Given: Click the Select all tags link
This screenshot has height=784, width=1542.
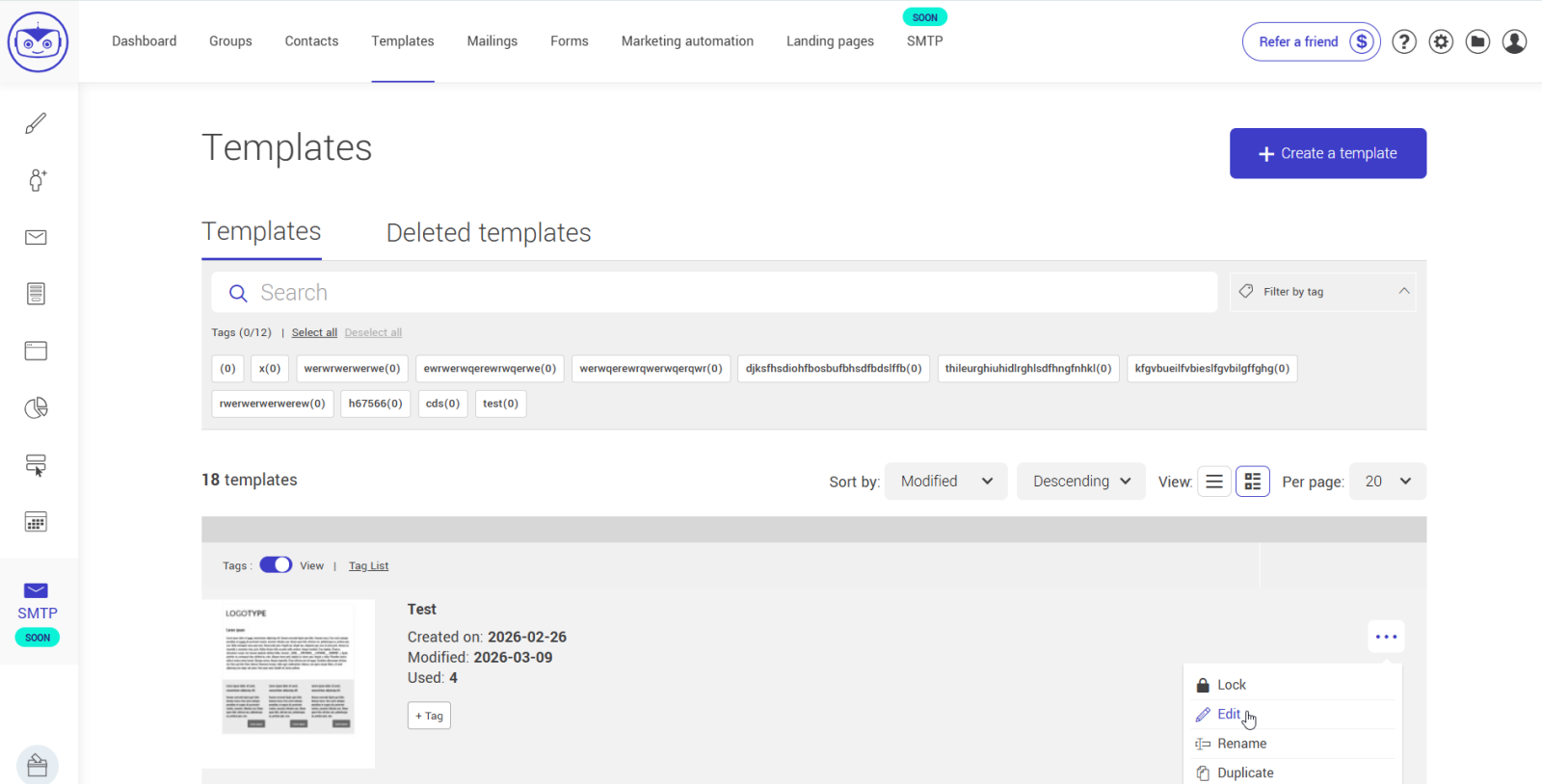Looking at the screenshot, I should pyautogui.click(x=314, y=333).
